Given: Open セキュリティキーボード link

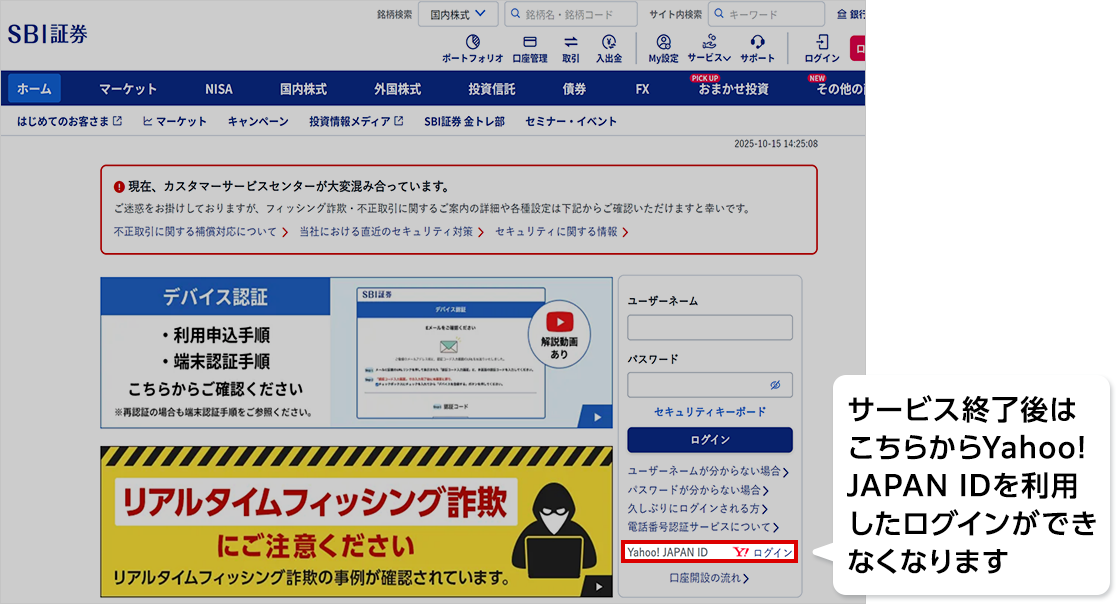Looking at the screenshot, I should click(709, 412).
